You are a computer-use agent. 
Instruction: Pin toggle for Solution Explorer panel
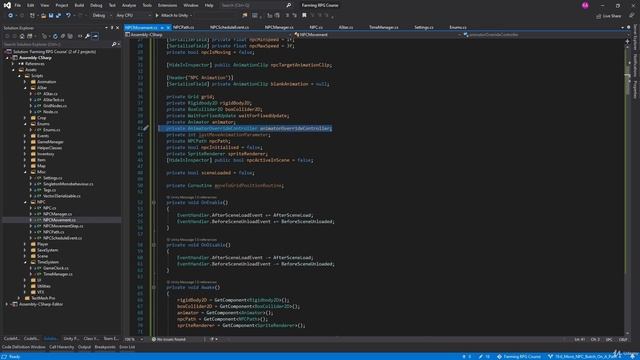click(x=112, y=28)
